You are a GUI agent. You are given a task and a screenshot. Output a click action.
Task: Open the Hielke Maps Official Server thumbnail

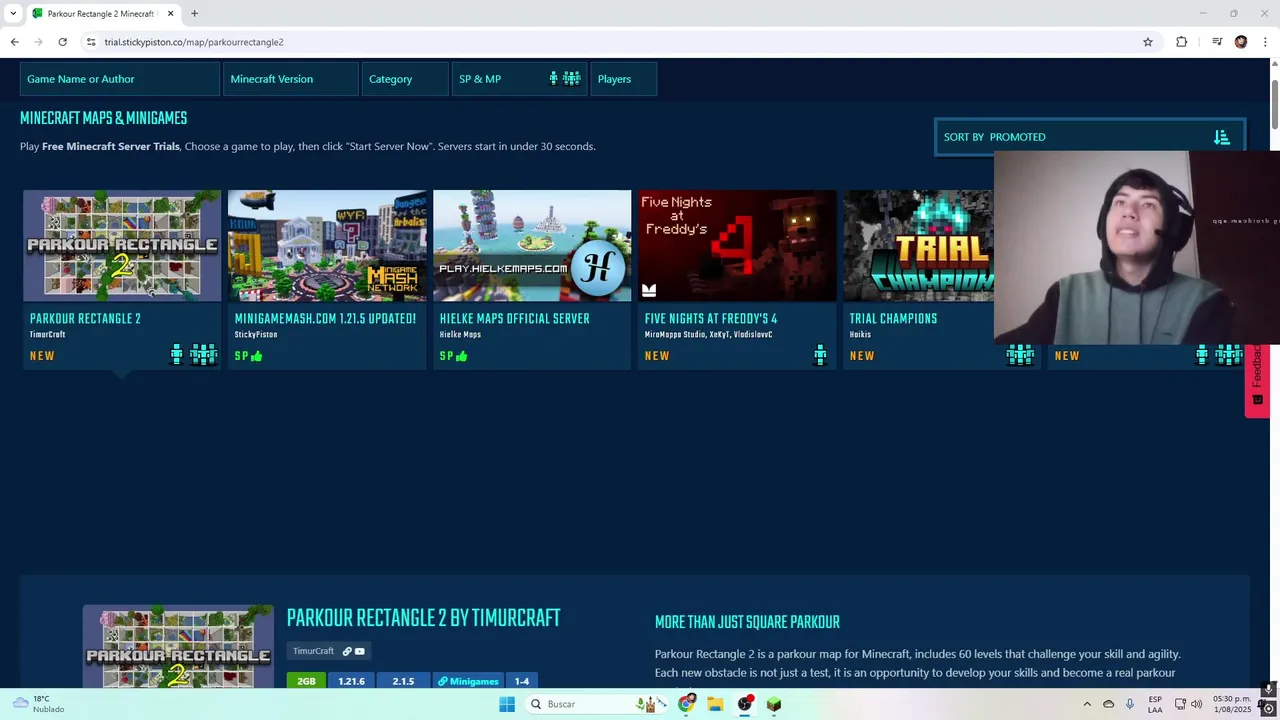coord(532,245)
